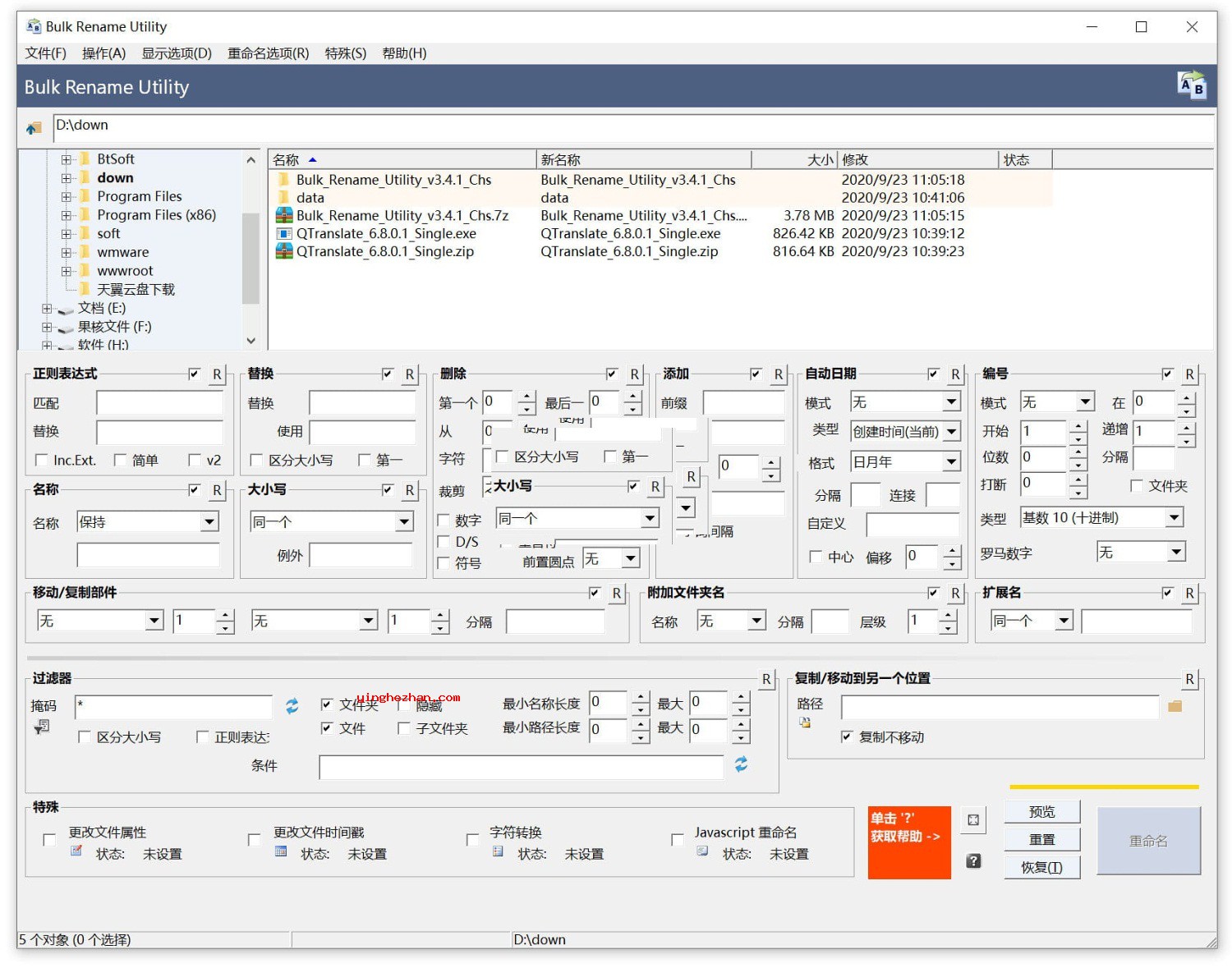Click the up-folder icon beside path
The height and width of the screenshot is (968, 1232).
pyautogui.click(x=34, y=128)
